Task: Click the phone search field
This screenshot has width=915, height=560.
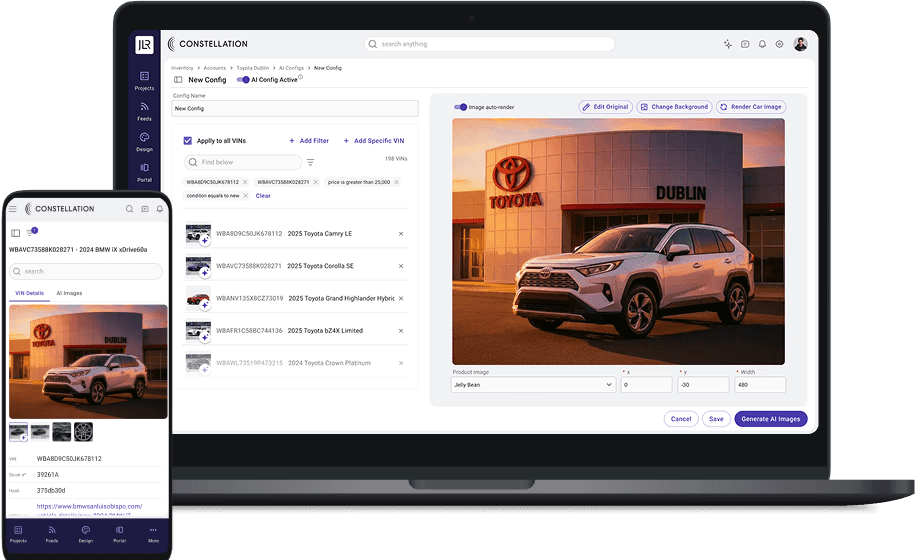Action: (86, 271)
